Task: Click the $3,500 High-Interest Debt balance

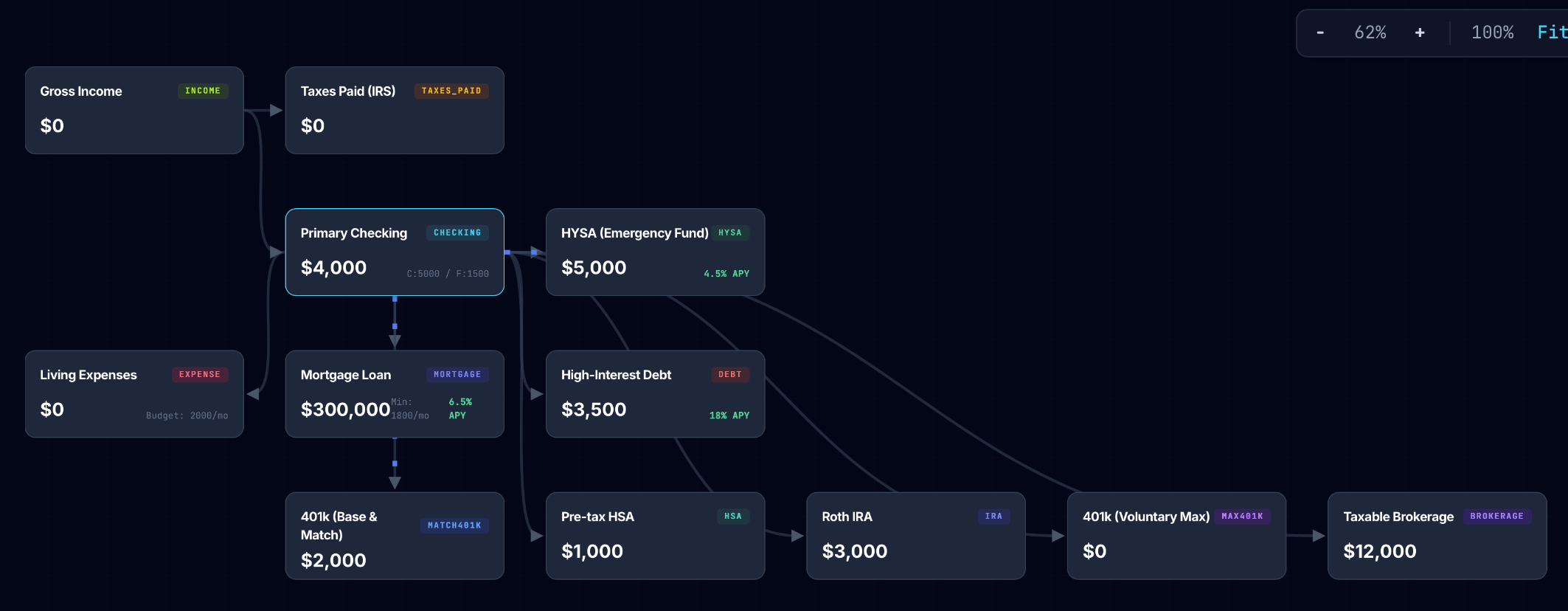Action: (x=594, y=410)
